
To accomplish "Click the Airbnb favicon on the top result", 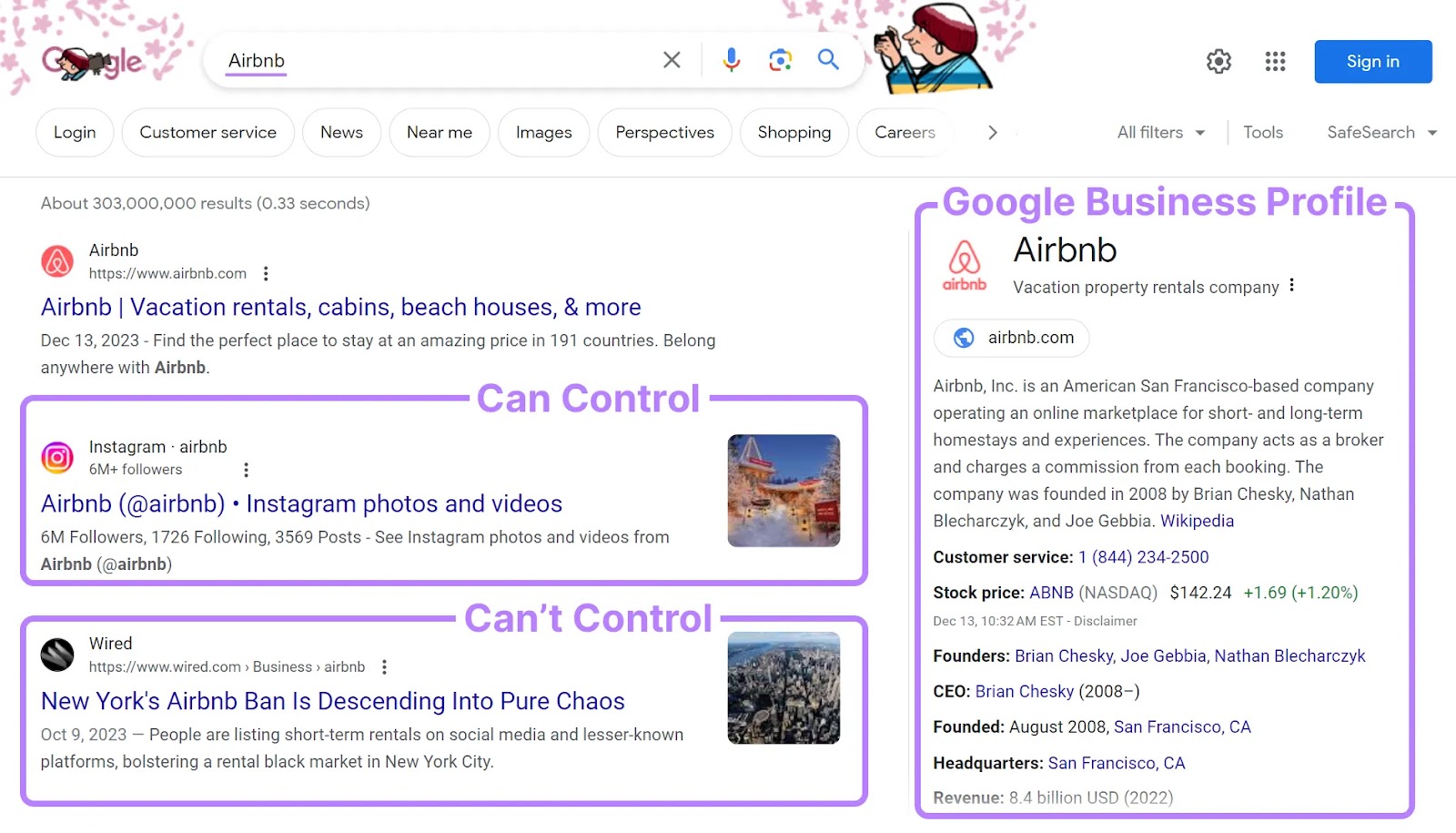I will tap(57, 260).
